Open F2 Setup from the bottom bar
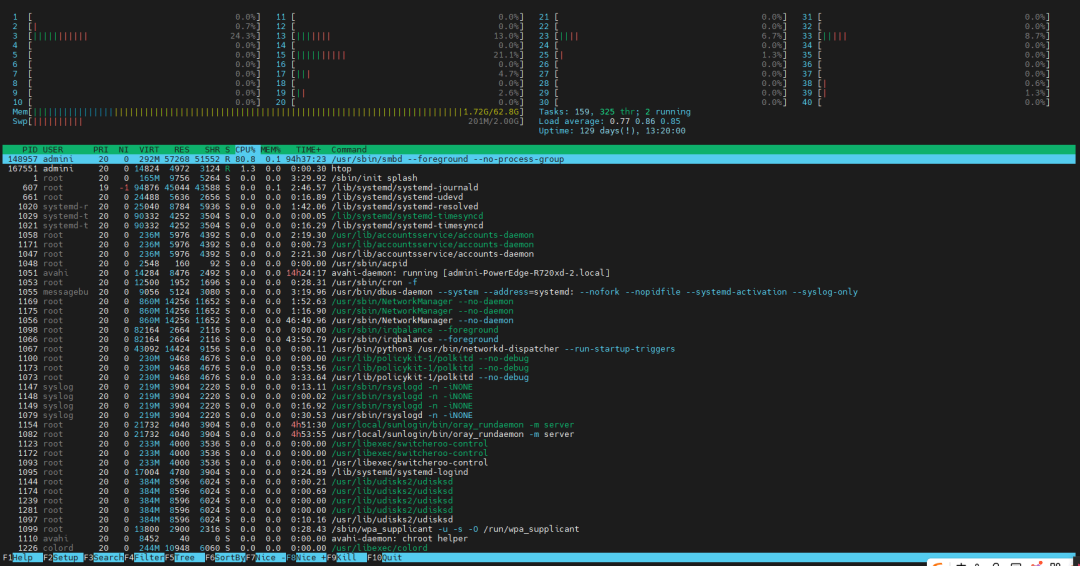 [x=63, y=558]
